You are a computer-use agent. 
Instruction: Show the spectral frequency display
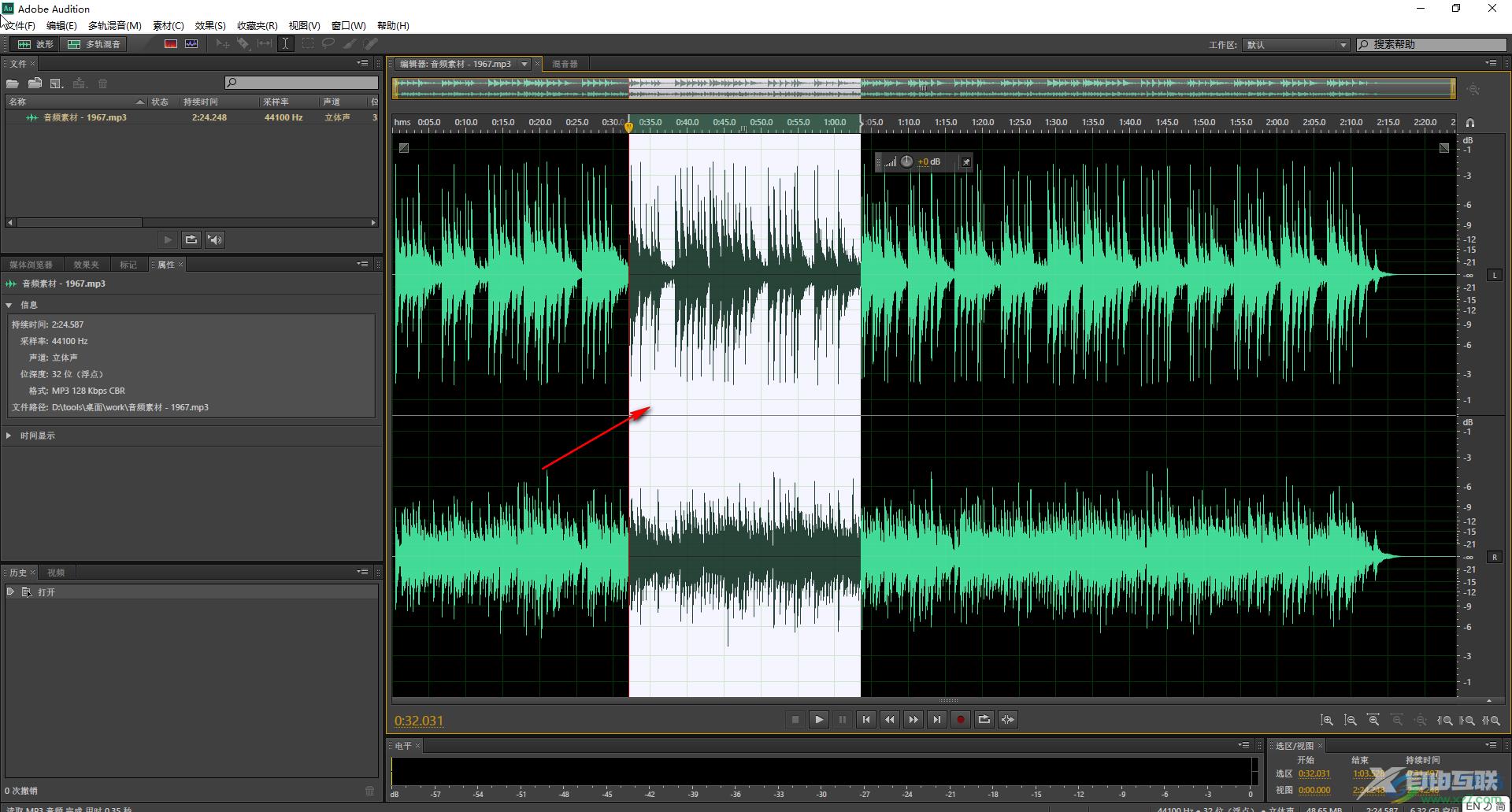click(x=171, y=44)
